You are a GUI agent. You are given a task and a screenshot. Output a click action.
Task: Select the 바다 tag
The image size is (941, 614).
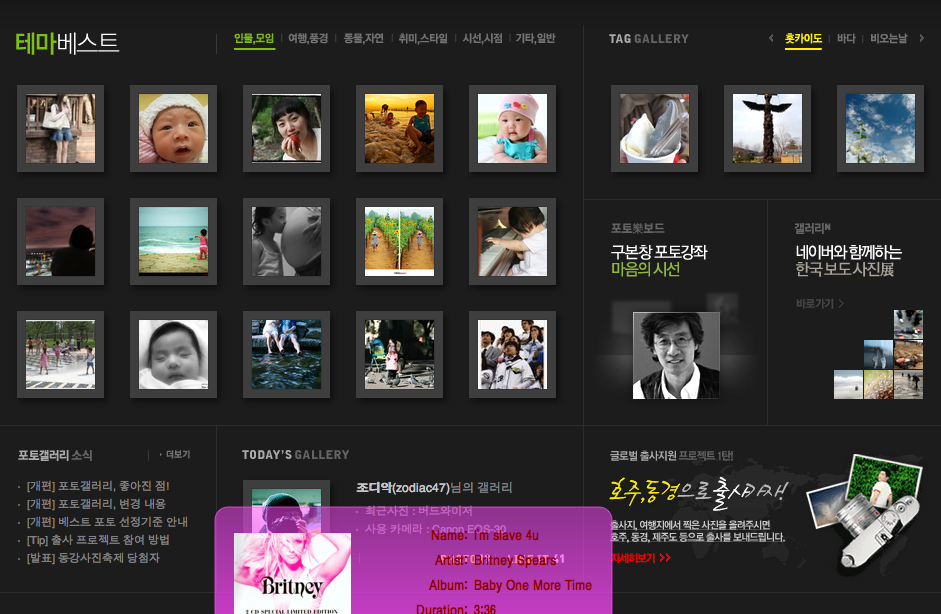[x=846, y=38]
